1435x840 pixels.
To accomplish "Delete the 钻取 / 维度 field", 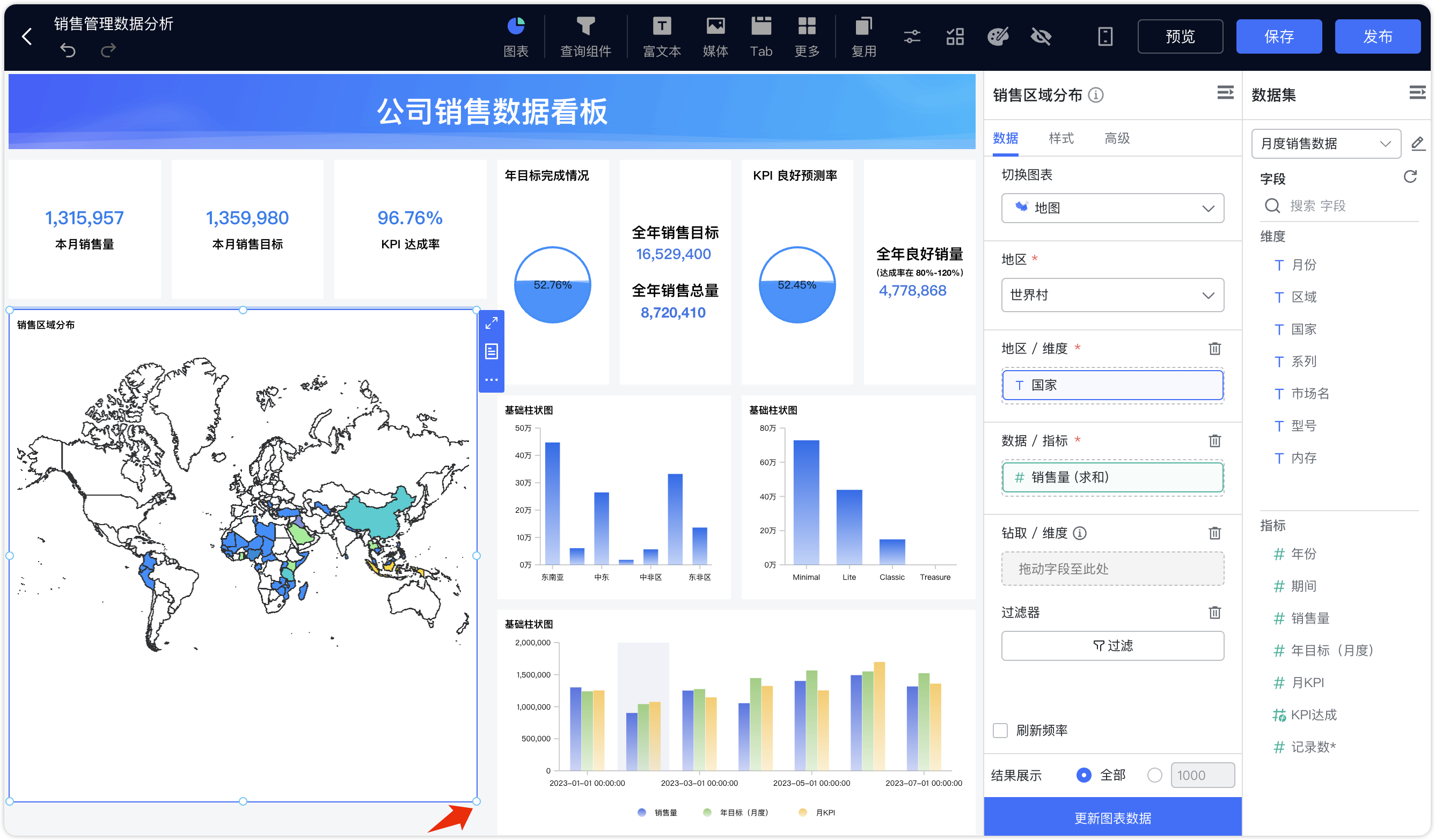I will tap(1214, 533).
